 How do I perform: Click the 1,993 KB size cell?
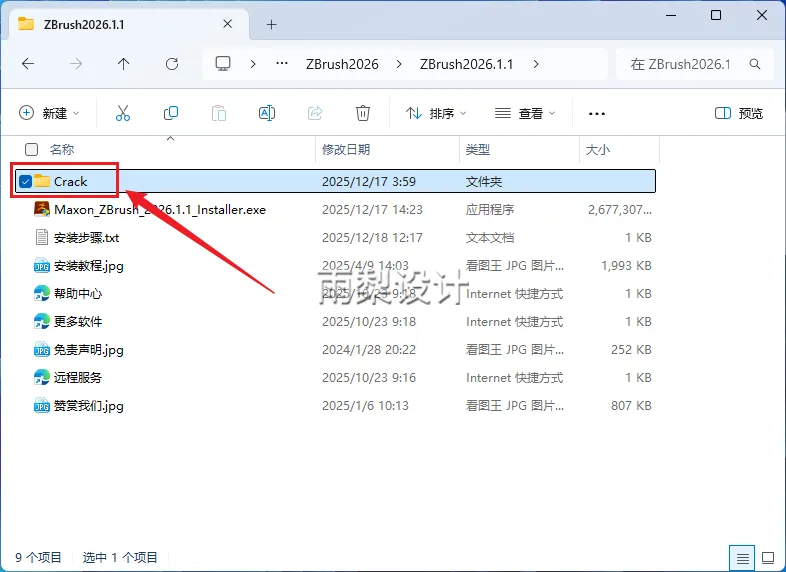pyautogui.click(x=626, y=266)
